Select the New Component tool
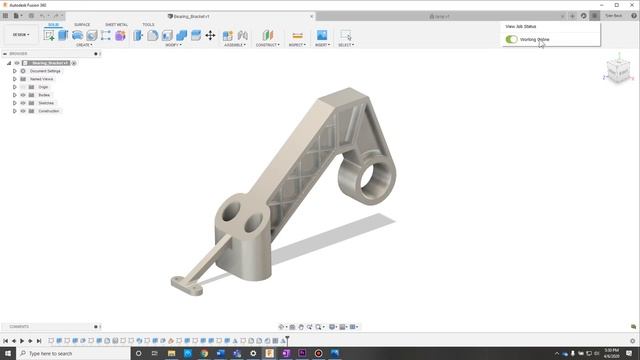 pos(228,36)
